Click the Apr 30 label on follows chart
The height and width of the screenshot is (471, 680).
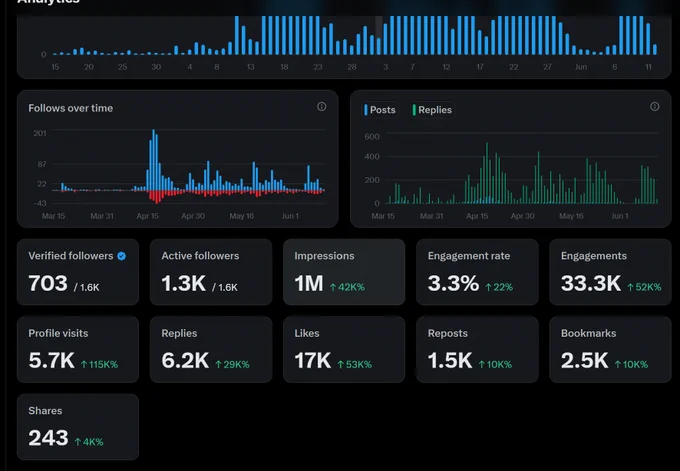coord(193,216)
